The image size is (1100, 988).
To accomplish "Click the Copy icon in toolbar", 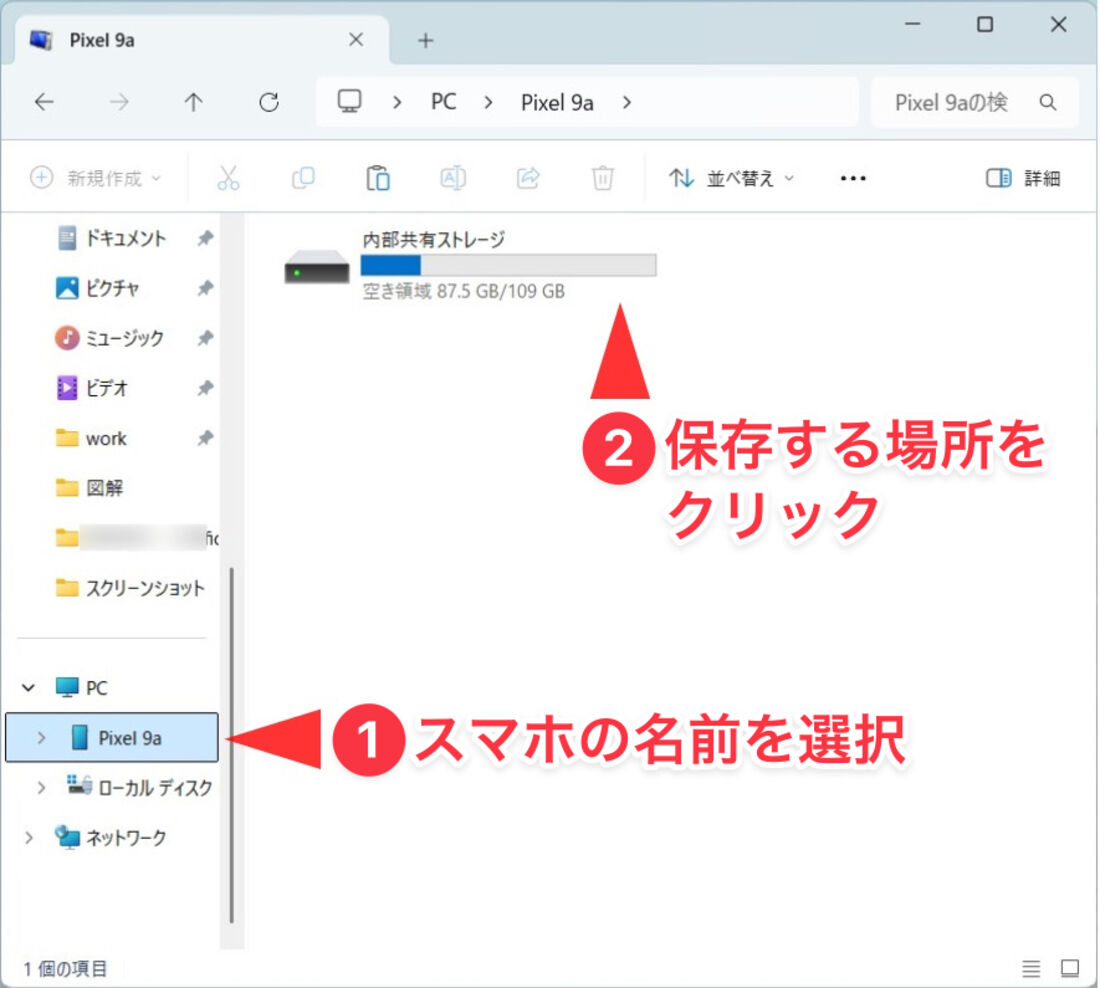I will click(x=303, y=178).
